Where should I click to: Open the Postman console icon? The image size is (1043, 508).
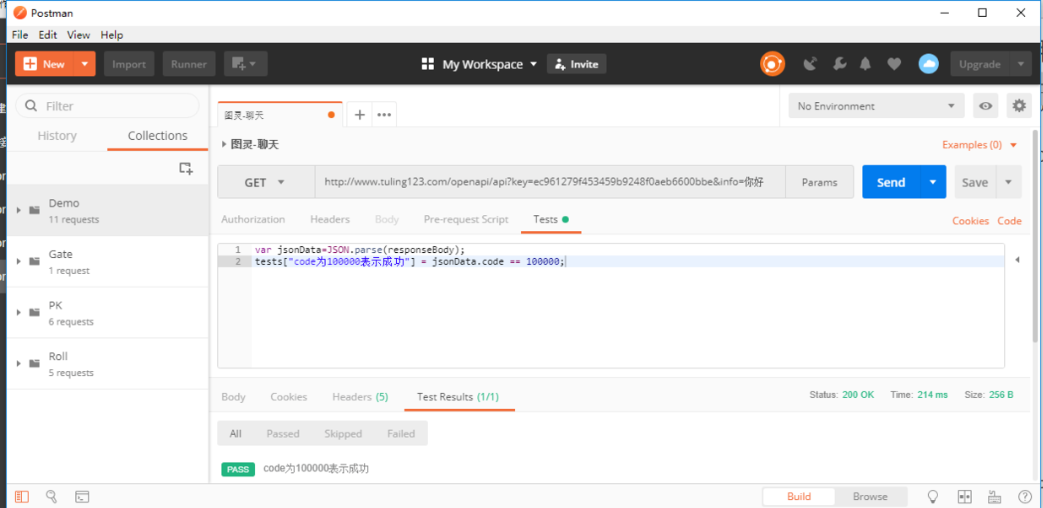click(x=82, y=496)
